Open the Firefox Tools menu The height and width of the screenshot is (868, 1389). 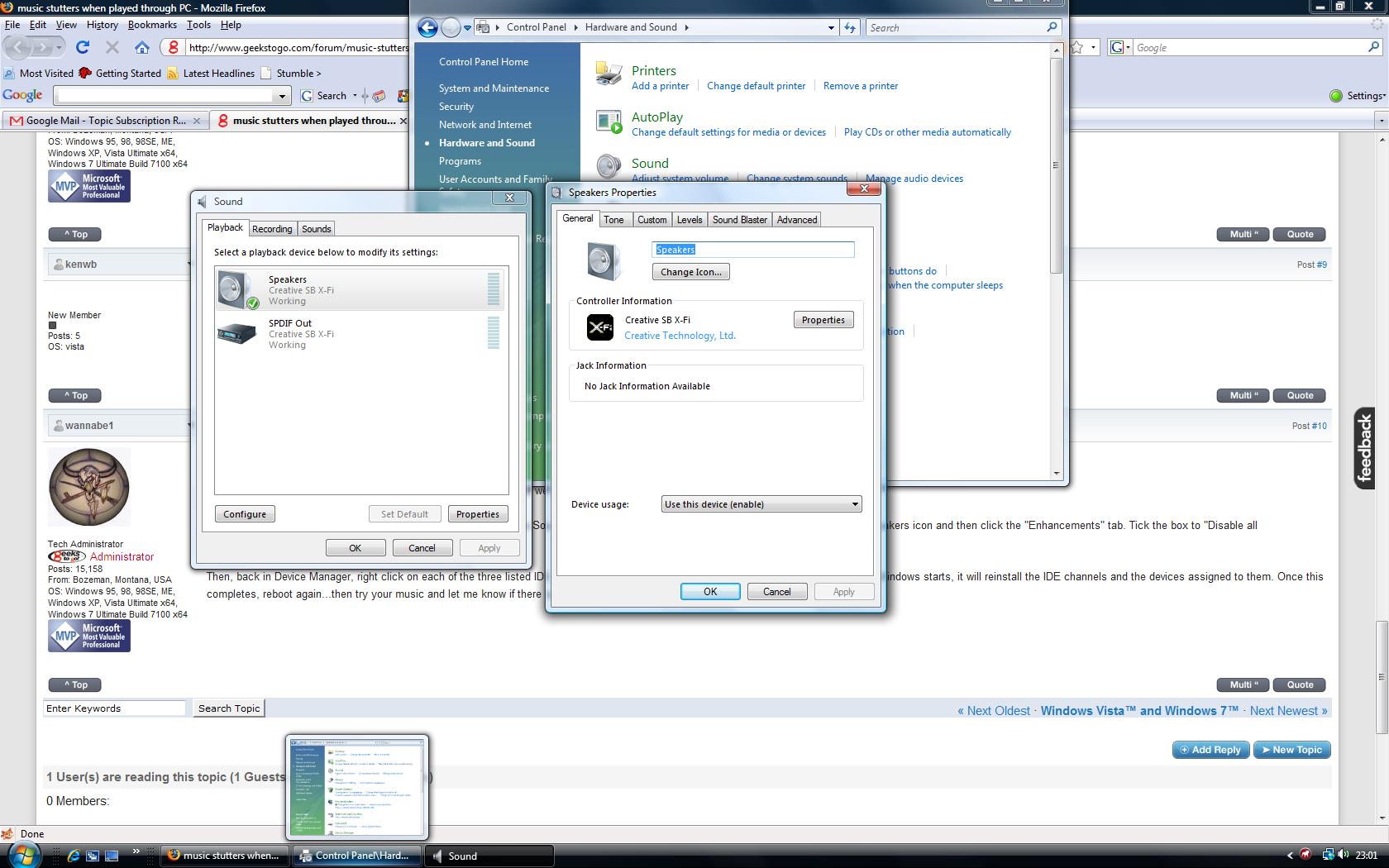tap(198, 25)
